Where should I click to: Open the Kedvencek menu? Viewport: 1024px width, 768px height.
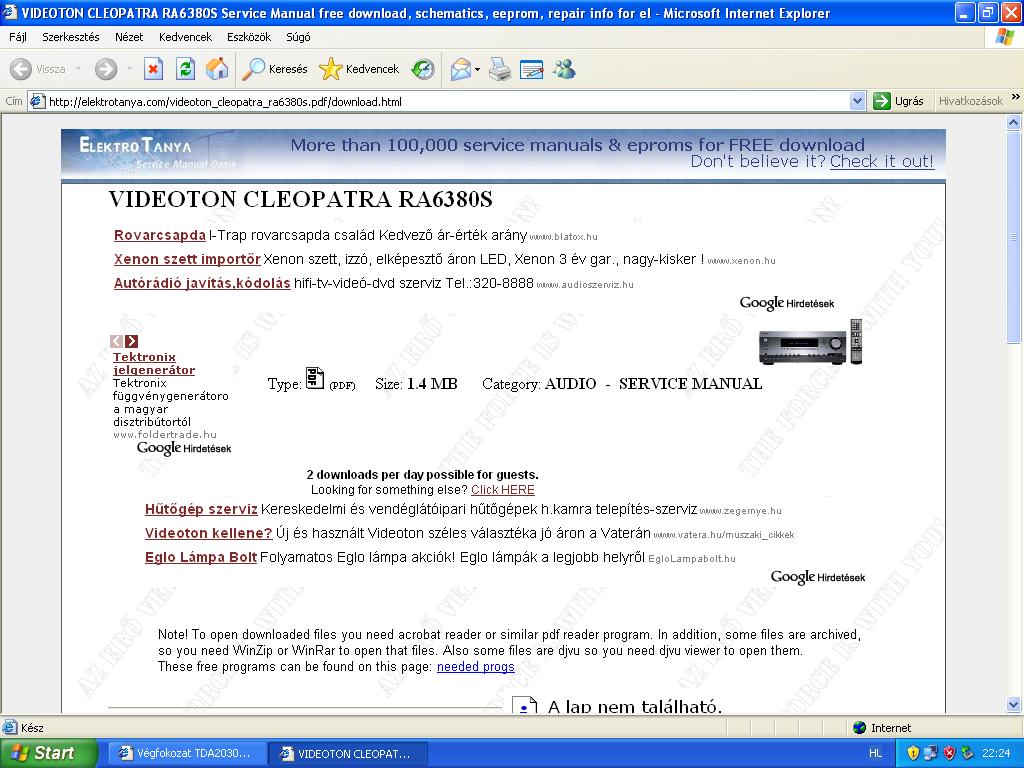tap(185, 37)
